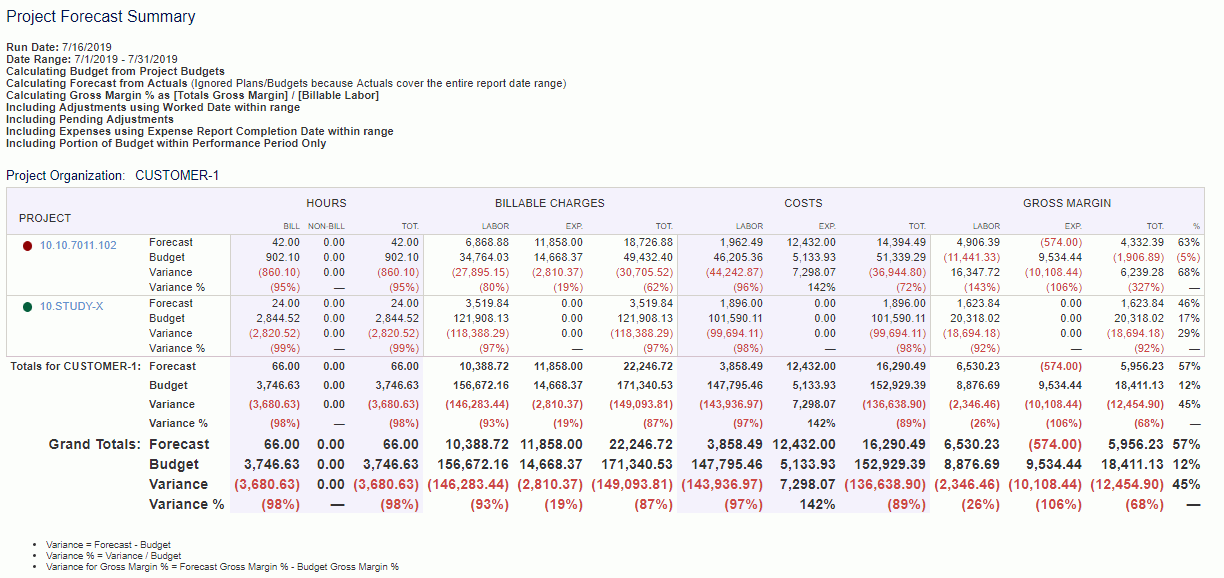Click the Totals for CUSTOMER-1 label

pos(75,366)
